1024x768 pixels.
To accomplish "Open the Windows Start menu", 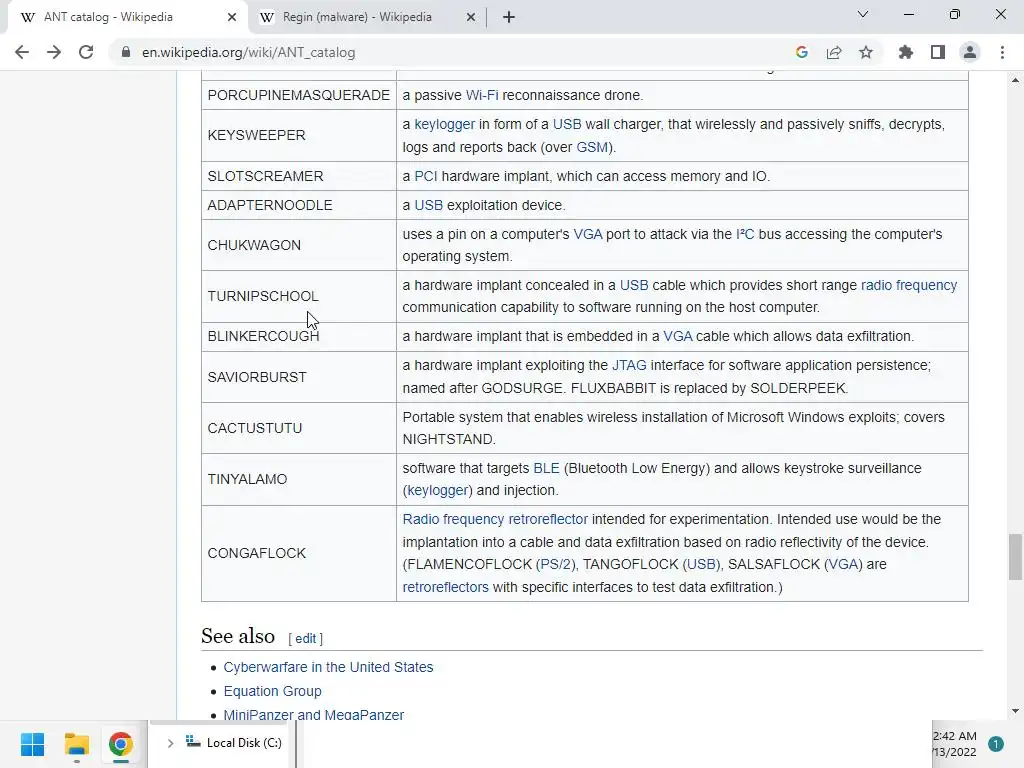I will point(33,744).
